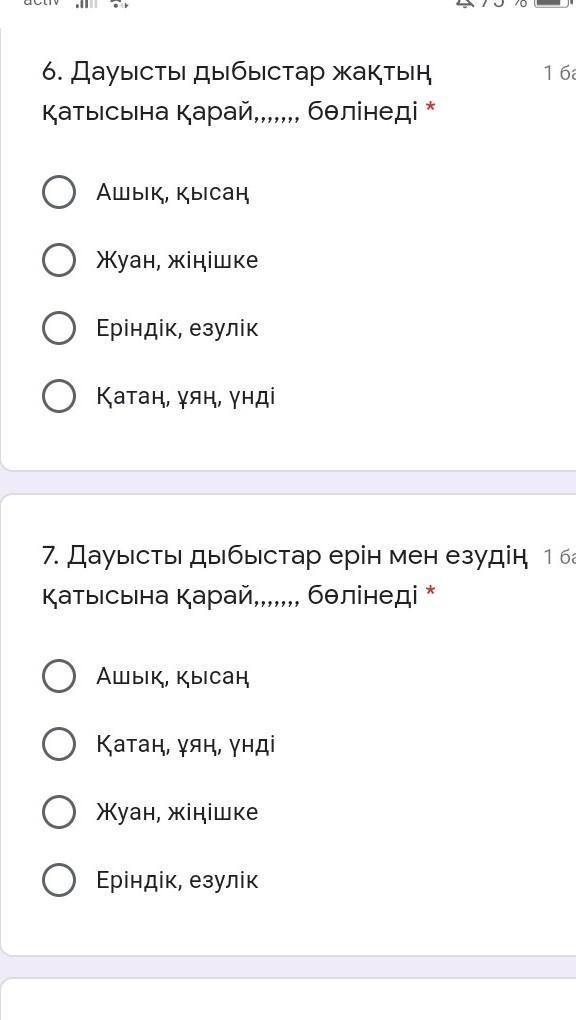
Task: Click 'Жуан, жіңішке' label text in question 6
Action: [177, 261]
